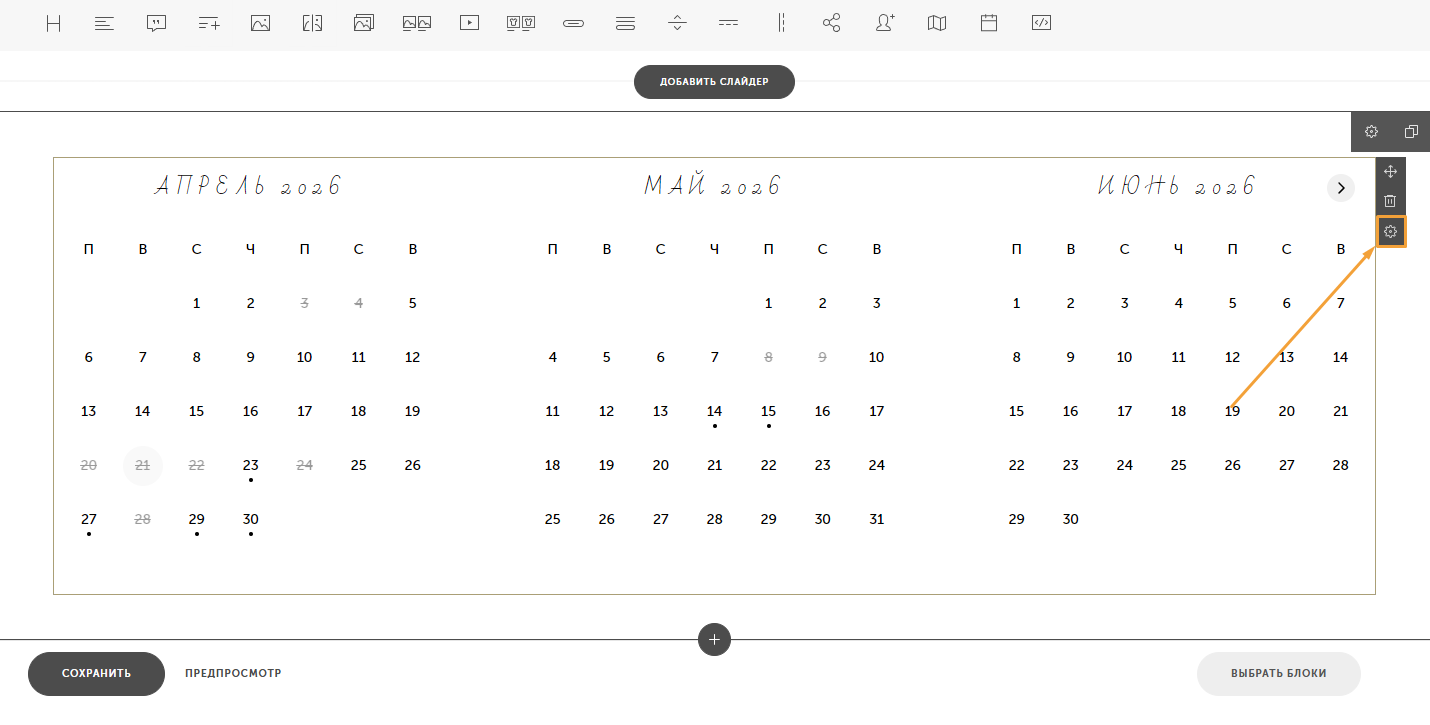Screen dimensions: 1430x725
Task: Insert a map block
Action: click(x=936, y=23)
